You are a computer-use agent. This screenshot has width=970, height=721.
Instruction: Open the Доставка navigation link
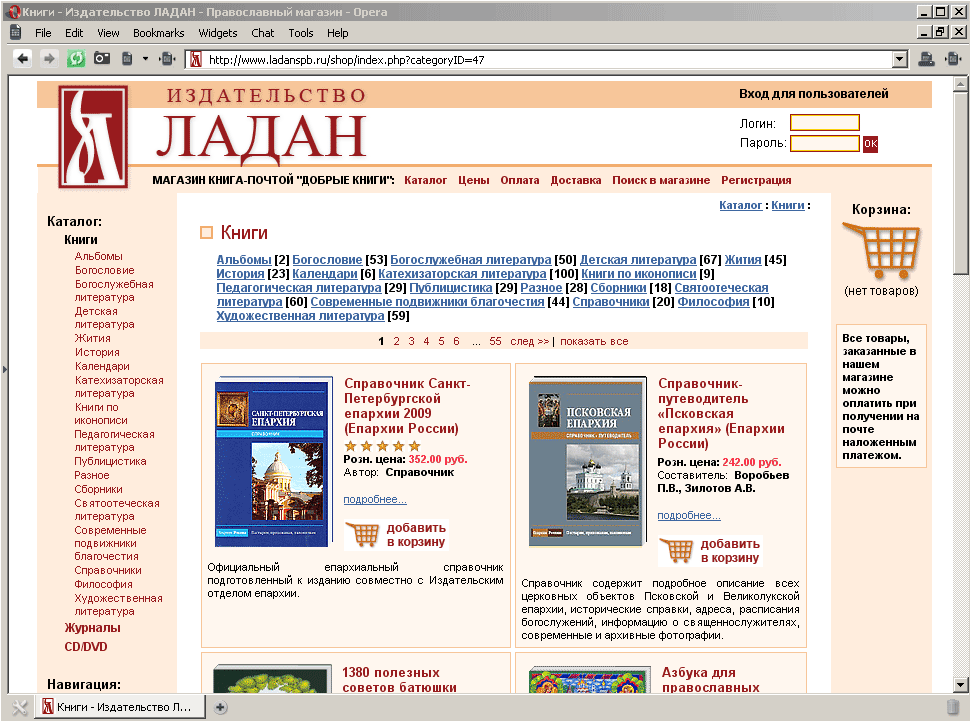[575, 180]
